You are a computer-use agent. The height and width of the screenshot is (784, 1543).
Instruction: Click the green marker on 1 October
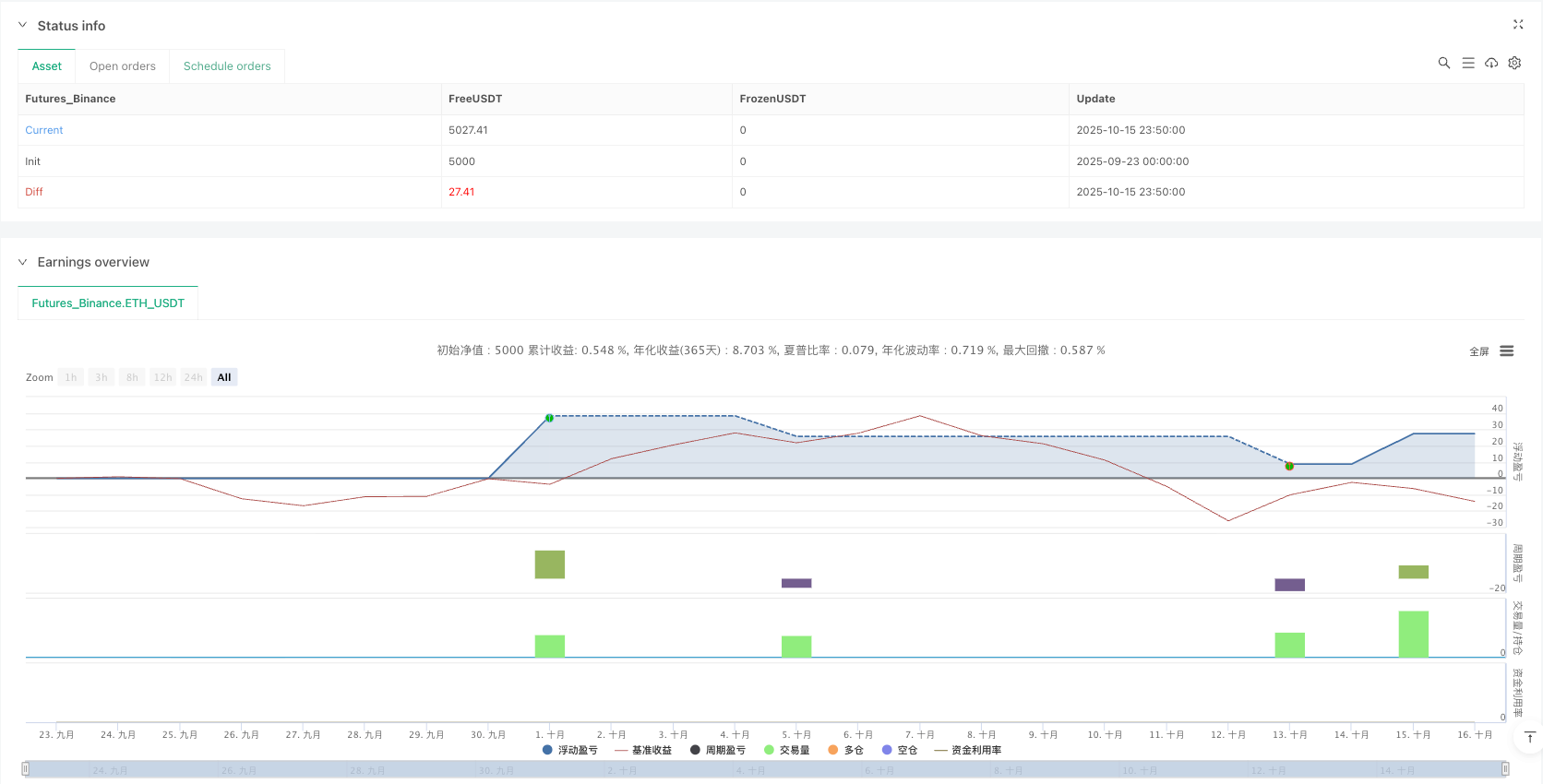click(549, 418)
